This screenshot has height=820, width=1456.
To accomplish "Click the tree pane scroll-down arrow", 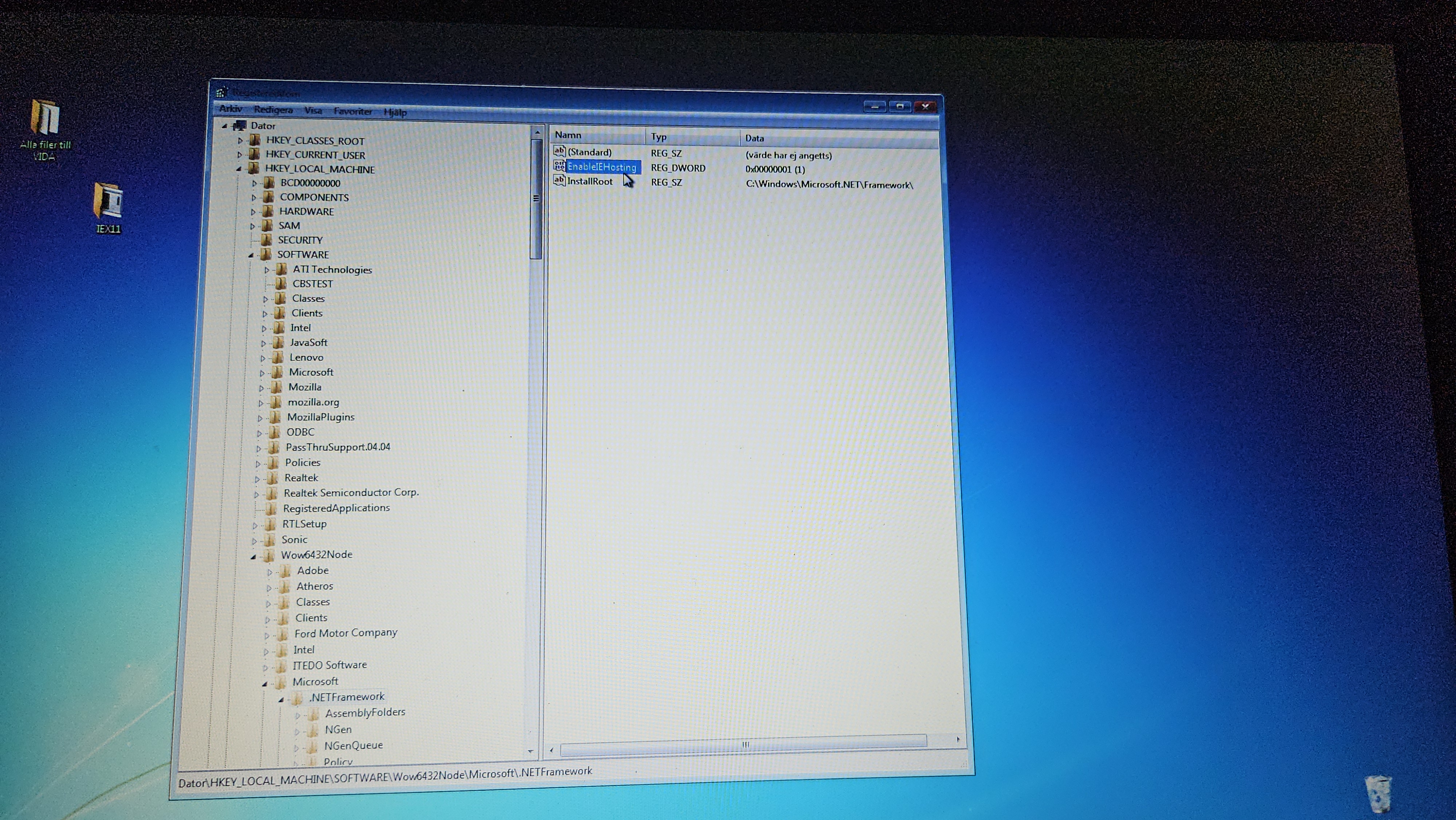I will click(530, 752).
